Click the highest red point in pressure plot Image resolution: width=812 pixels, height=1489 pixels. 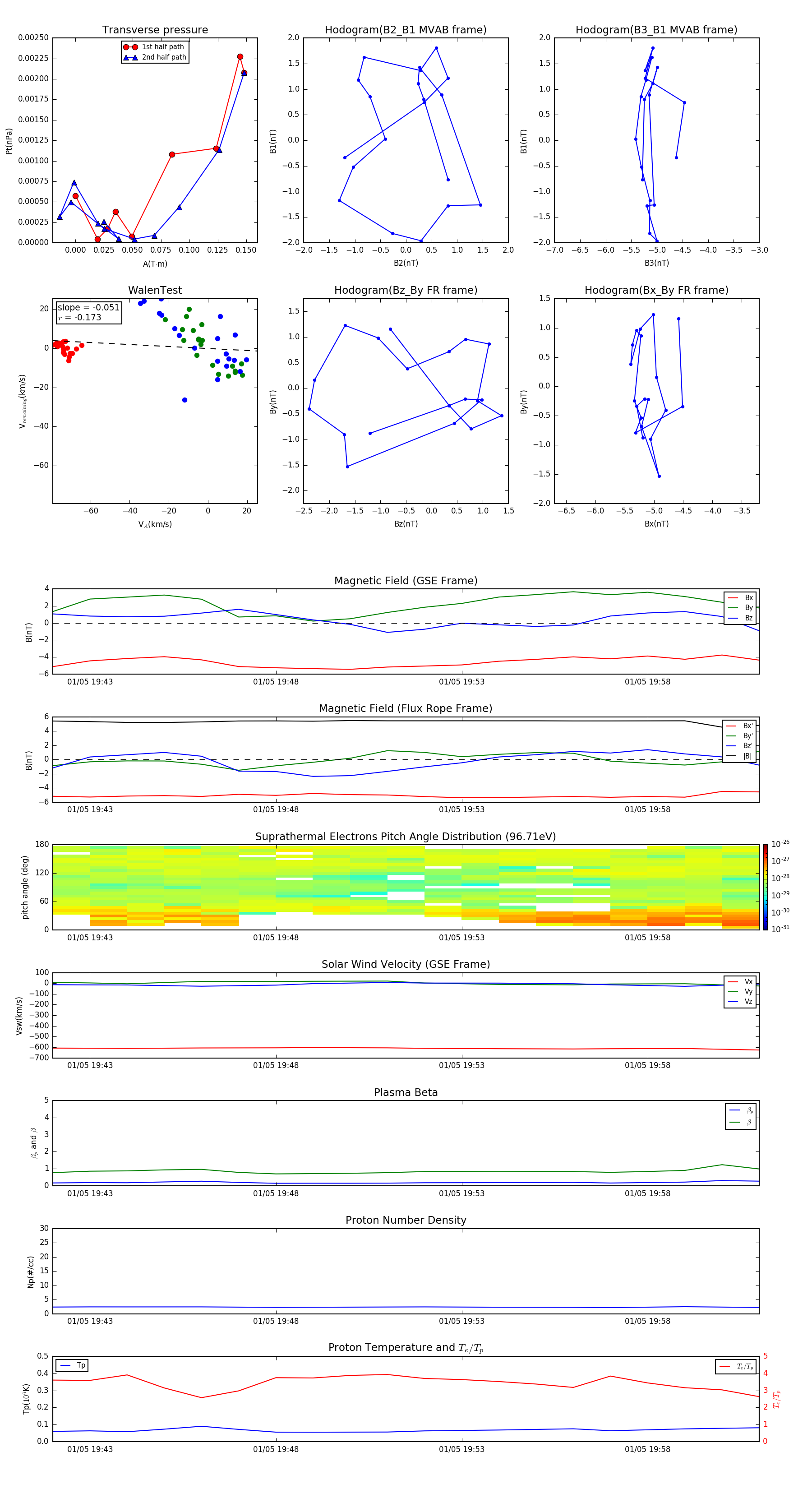point(240,57)
